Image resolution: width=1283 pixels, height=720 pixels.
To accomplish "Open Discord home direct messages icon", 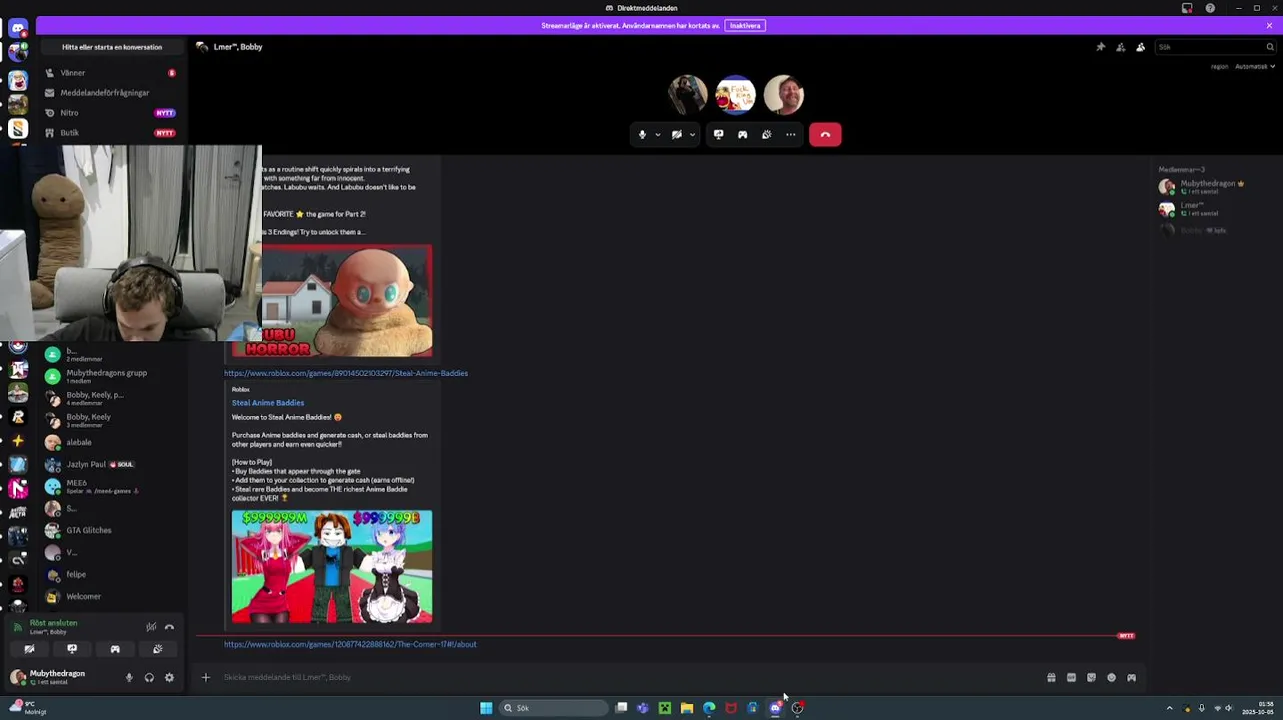I will (x=18, y=29).
